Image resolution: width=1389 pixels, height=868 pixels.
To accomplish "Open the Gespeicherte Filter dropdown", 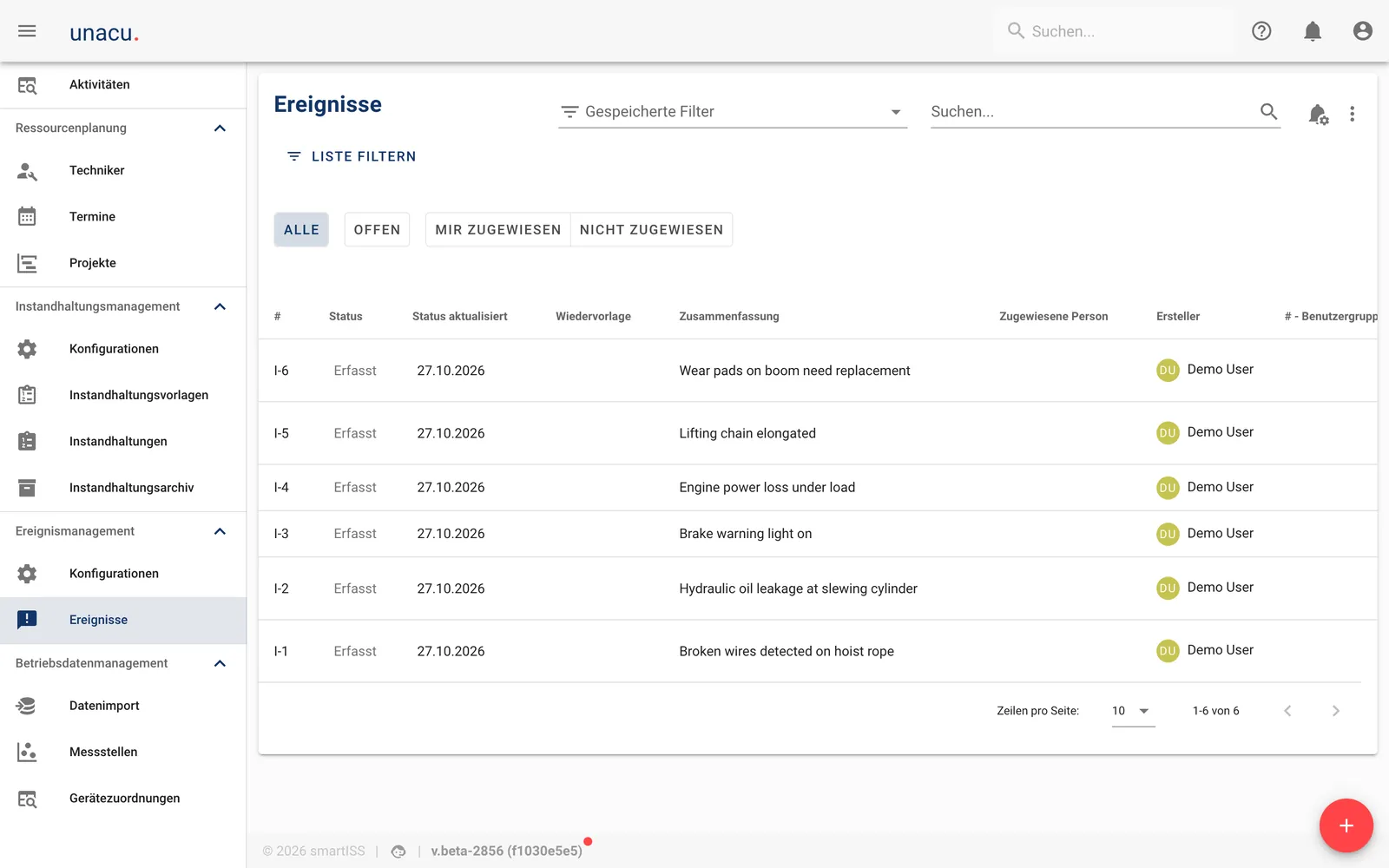I will [x=733, y=111].
